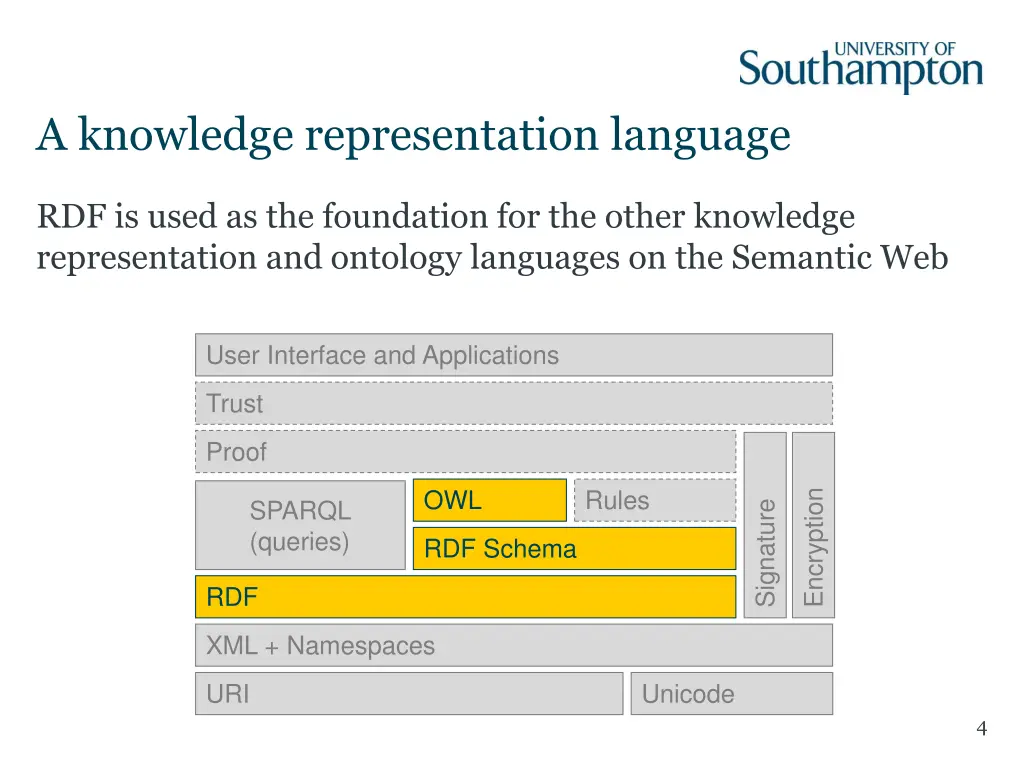Click the words 'Semantic Web' in the paragraph
Viewport: 1024px width, 768px height.
[x=839, y=258]
